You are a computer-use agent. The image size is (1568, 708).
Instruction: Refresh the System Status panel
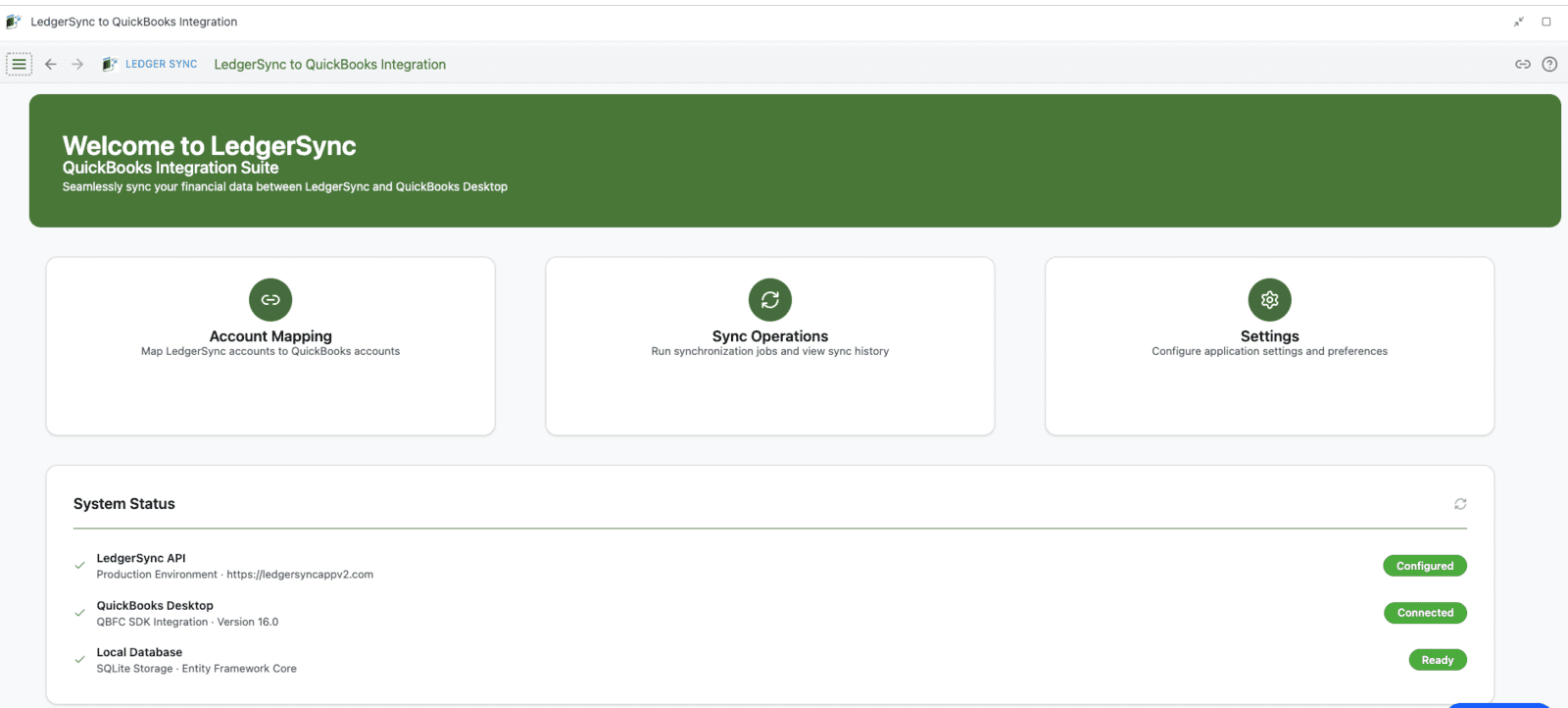(x=1460, y=504)
